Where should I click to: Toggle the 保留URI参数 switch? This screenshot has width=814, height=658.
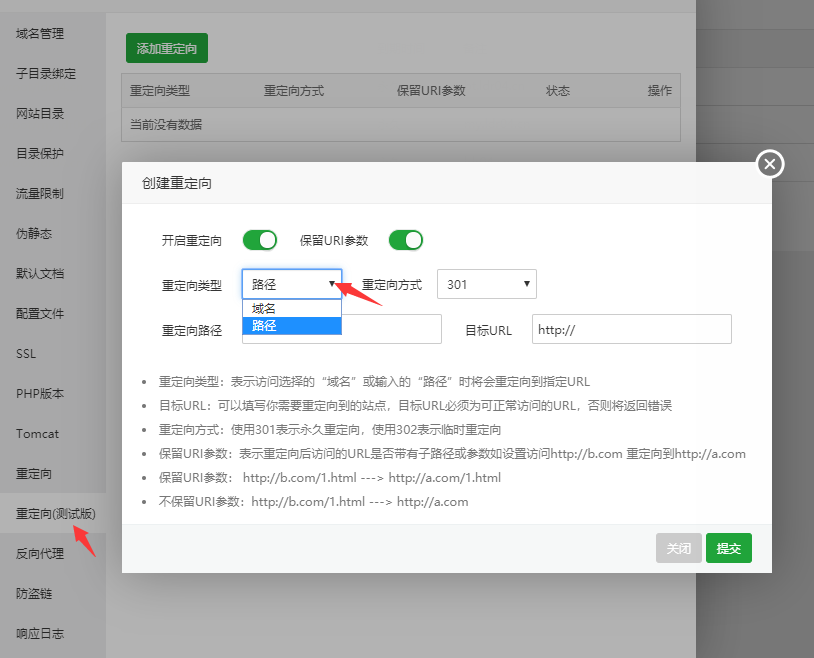point(406,240)
